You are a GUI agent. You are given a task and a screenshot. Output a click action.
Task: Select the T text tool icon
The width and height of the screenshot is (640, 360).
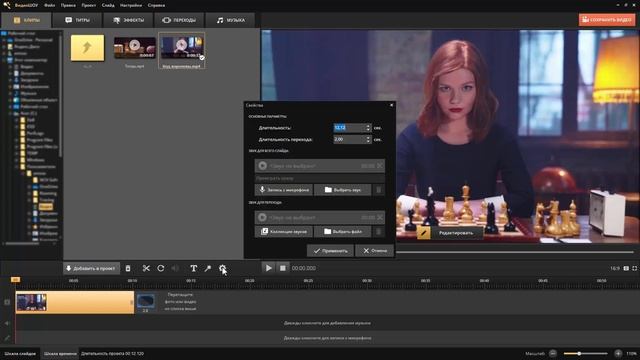[193, 268]
